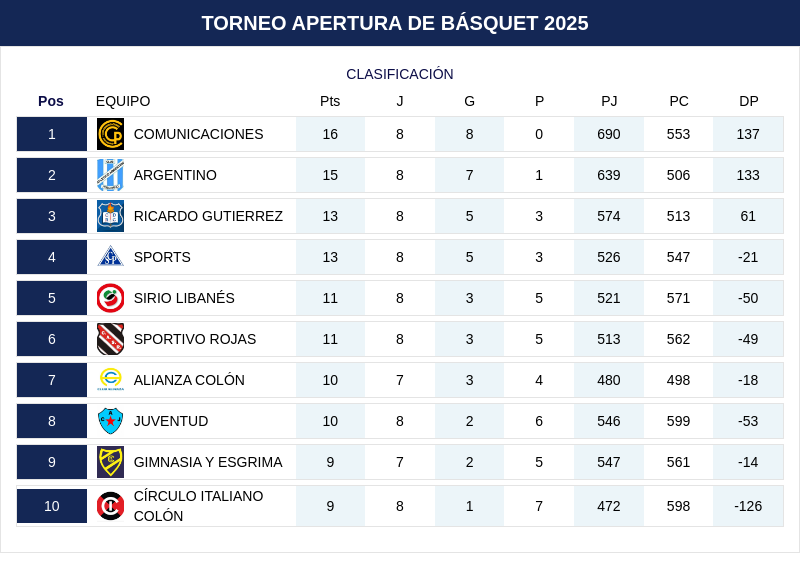Screen dimensions: 800x577
Task: Click the Argentino team crest
Action: pos(110,175)
